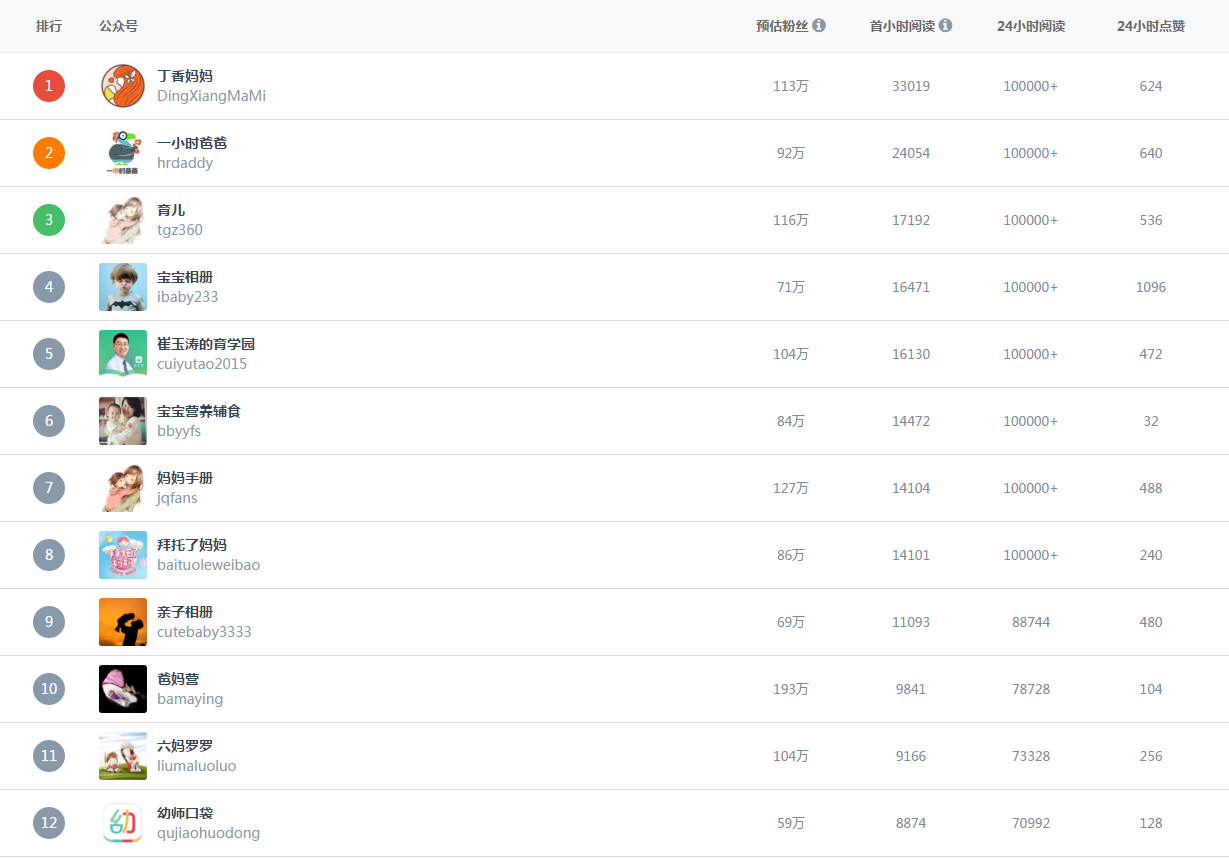Screen dimensions: 1229x859
Task: Click the 妈妈手册 account name
Action: point(185,478)
